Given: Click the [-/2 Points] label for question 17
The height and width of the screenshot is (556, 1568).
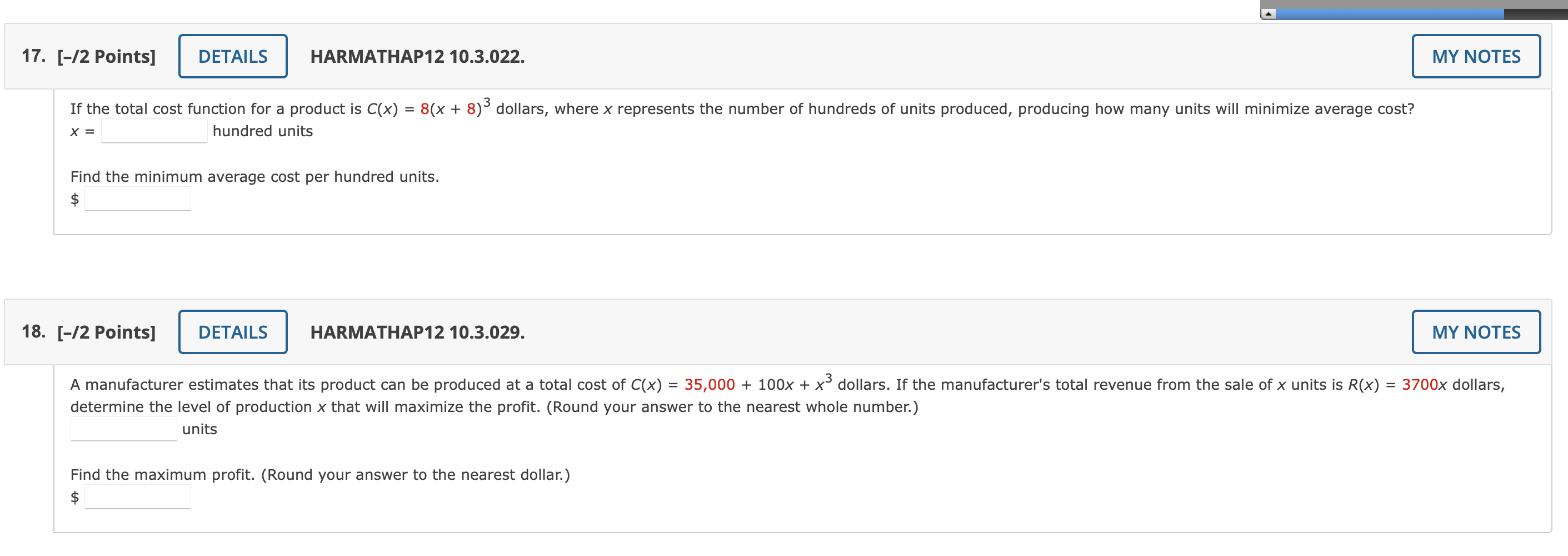Looking at the screenshot, I should (107, 56).
